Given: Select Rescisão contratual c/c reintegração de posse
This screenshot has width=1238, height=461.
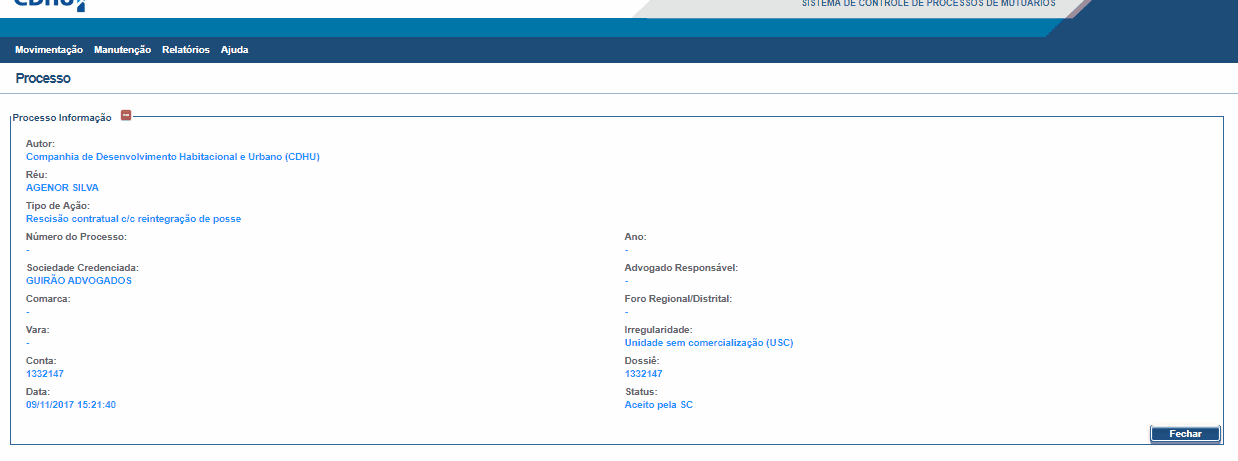Looking at the screenshot, I should [x=133, y=219].
